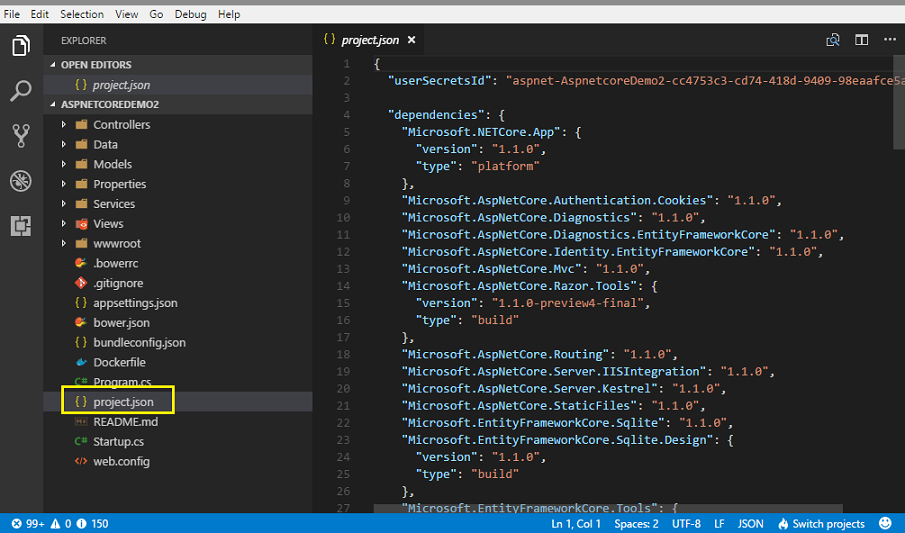
Task: Click Ln 1, Col 1 in status bar
Action: (575, 524)
